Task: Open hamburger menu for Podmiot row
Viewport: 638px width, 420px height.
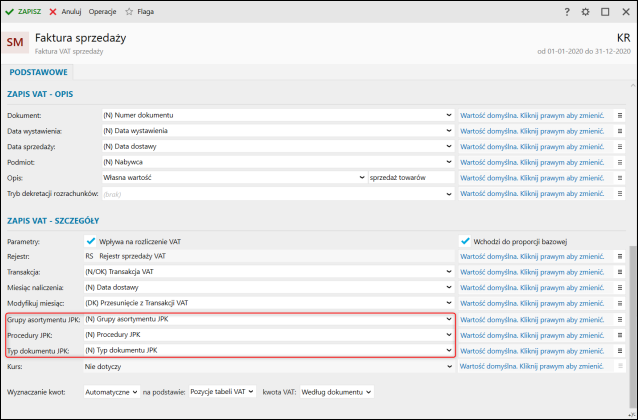Action: [620, 161]
